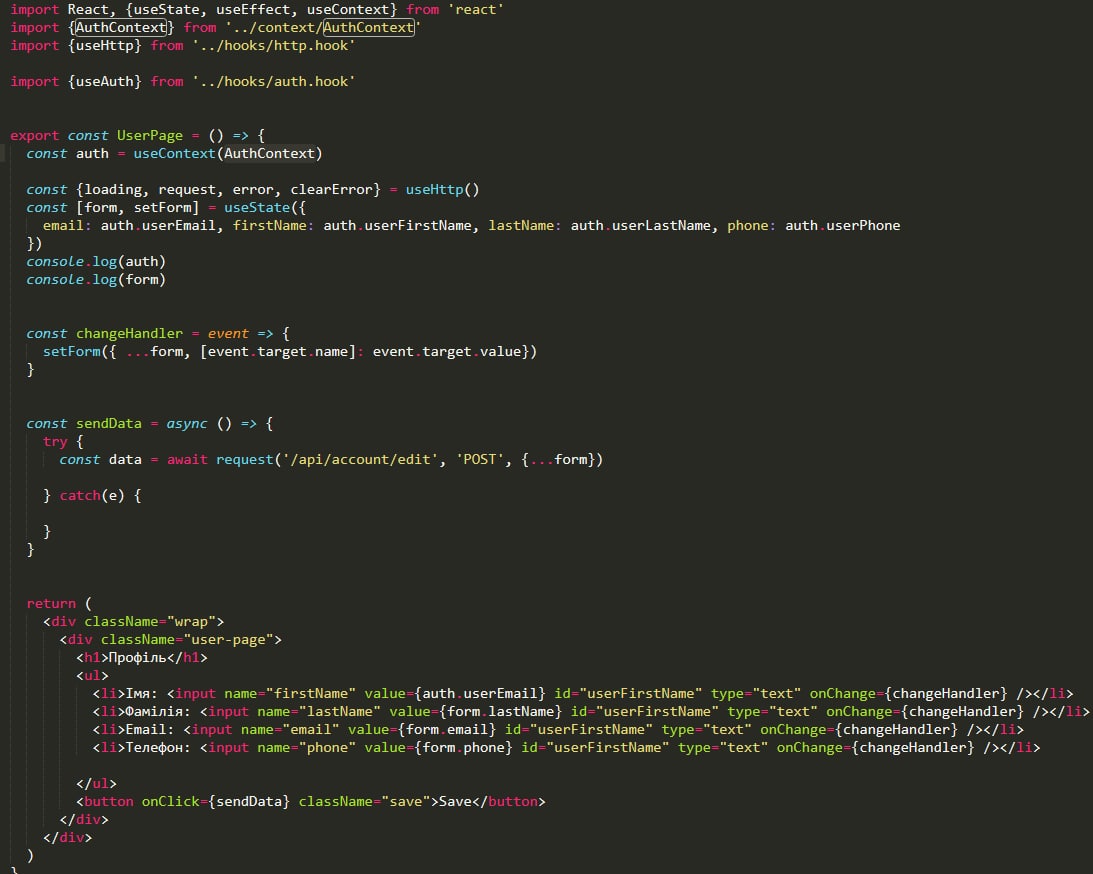Click 'useState' in the React import line
Image resolution: width=1093 pixels, height=874 pixels.
click(166, 10)
